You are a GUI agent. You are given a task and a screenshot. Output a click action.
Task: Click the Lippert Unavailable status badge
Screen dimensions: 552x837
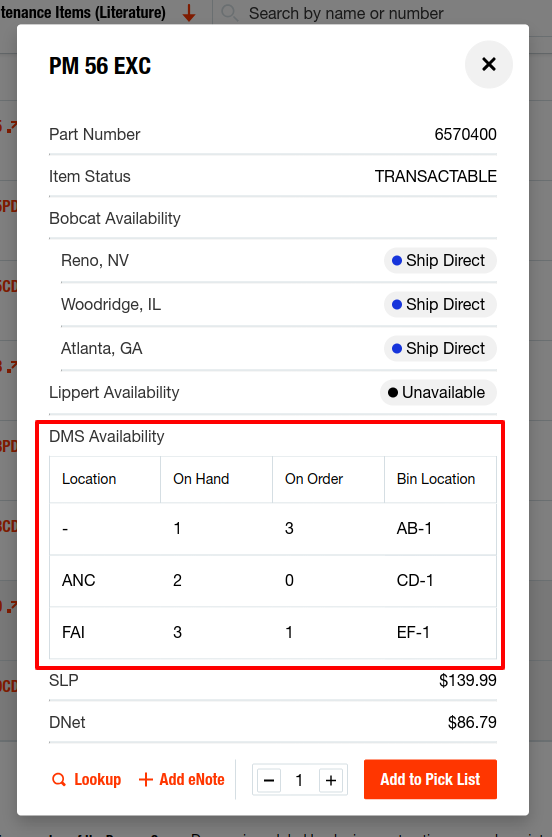coord(438,392)
